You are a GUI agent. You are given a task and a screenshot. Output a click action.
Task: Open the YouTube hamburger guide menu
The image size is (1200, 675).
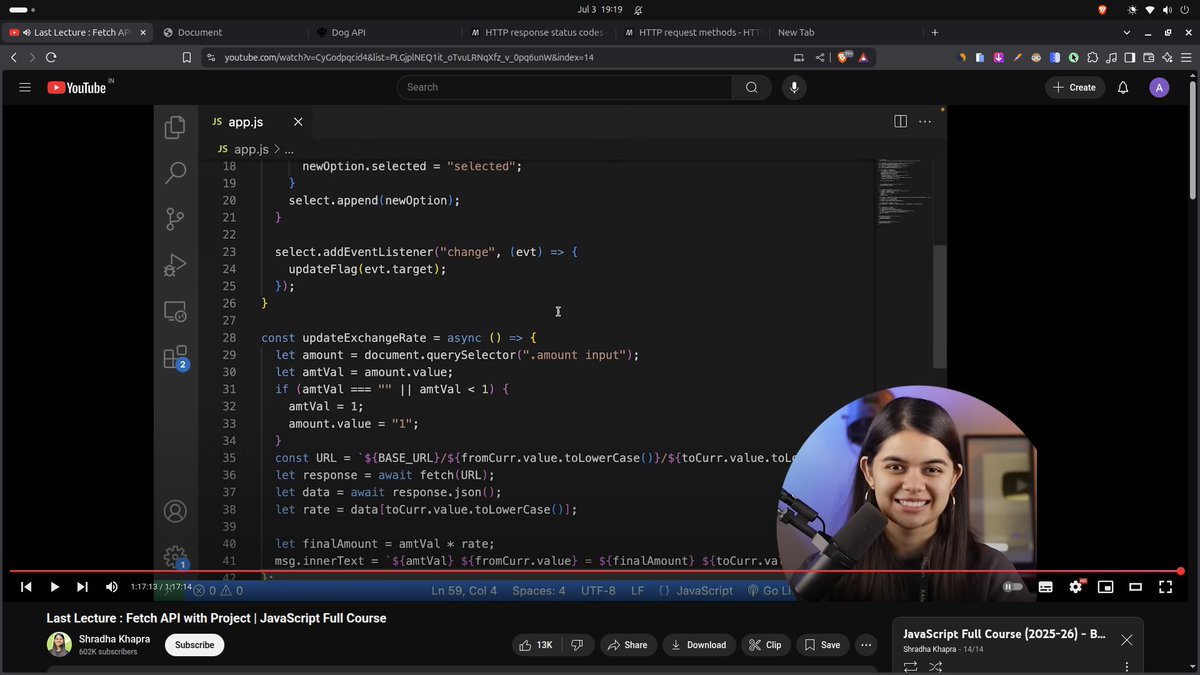click(x=25, y=87)
